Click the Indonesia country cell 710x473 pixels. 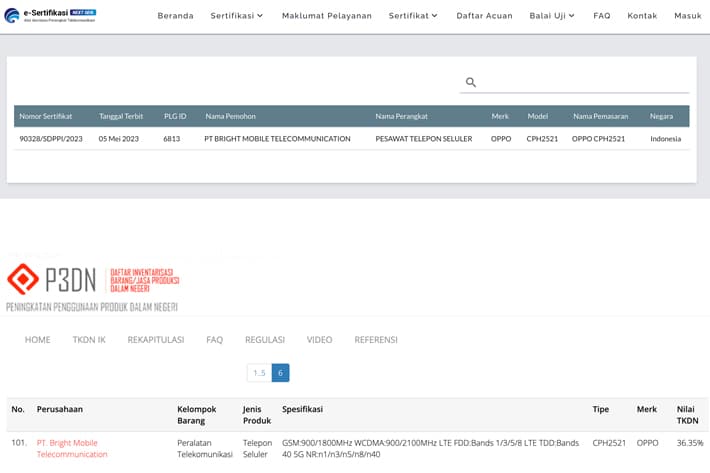point(666,139)
